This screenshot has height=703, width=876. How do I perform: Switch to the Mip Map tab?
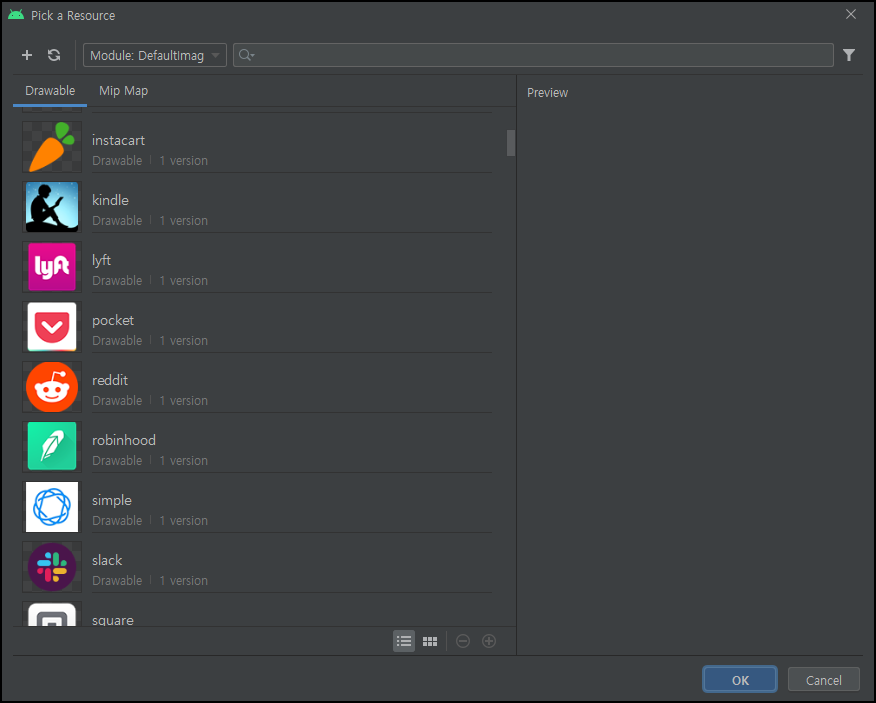point(123,91)
